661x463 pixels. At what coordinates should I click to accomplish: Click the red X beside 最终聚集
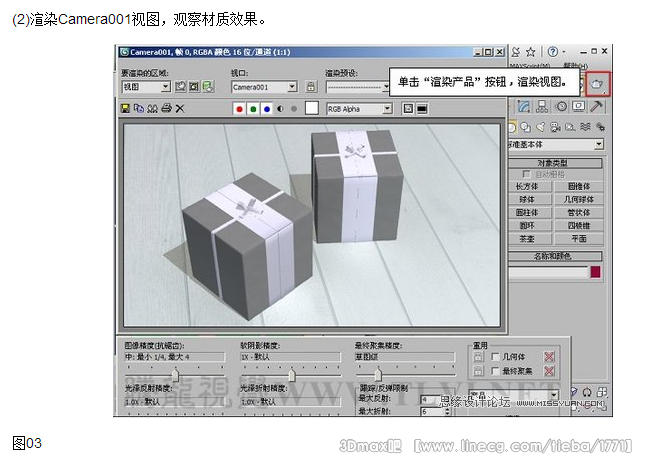(548, 371)
